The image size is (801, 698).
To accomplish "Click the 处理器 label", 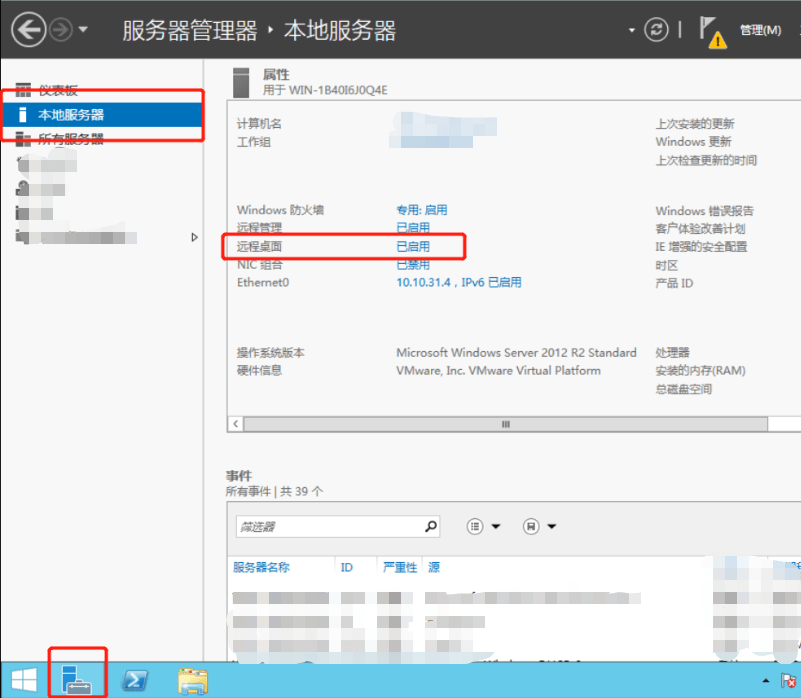I will 672,353.
